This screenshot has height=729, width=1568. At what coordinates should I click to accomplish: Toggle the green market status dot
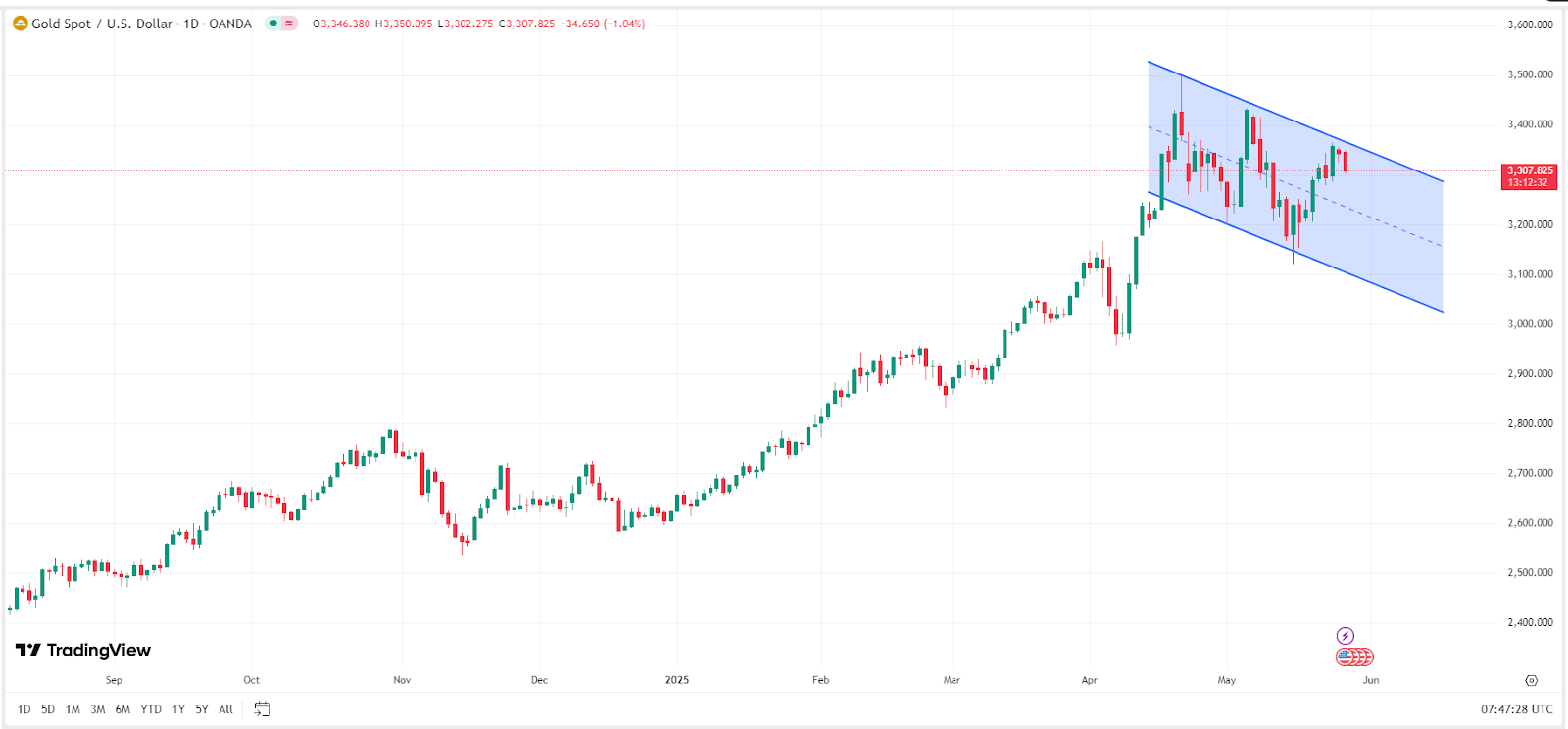274,24
